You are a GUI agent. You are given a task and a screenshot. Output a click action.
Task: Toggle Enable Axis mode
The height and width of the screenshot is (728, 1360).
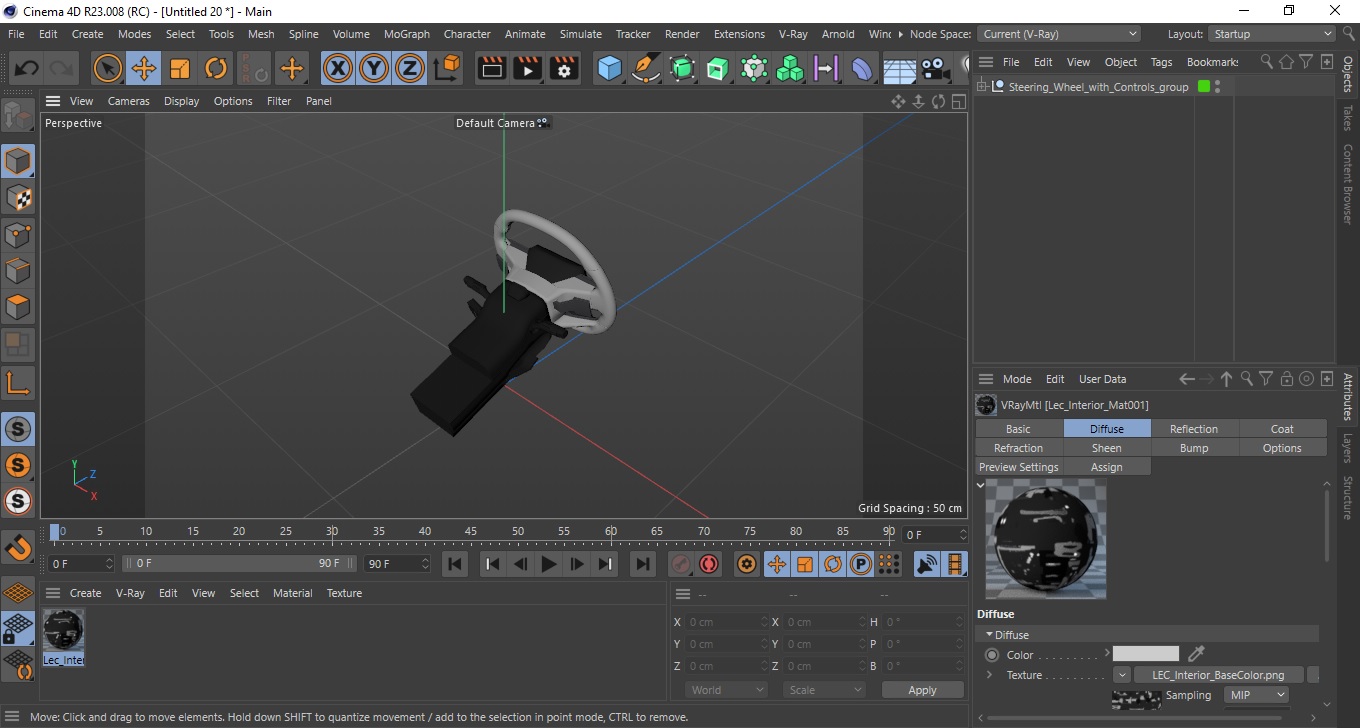(18, 383)
